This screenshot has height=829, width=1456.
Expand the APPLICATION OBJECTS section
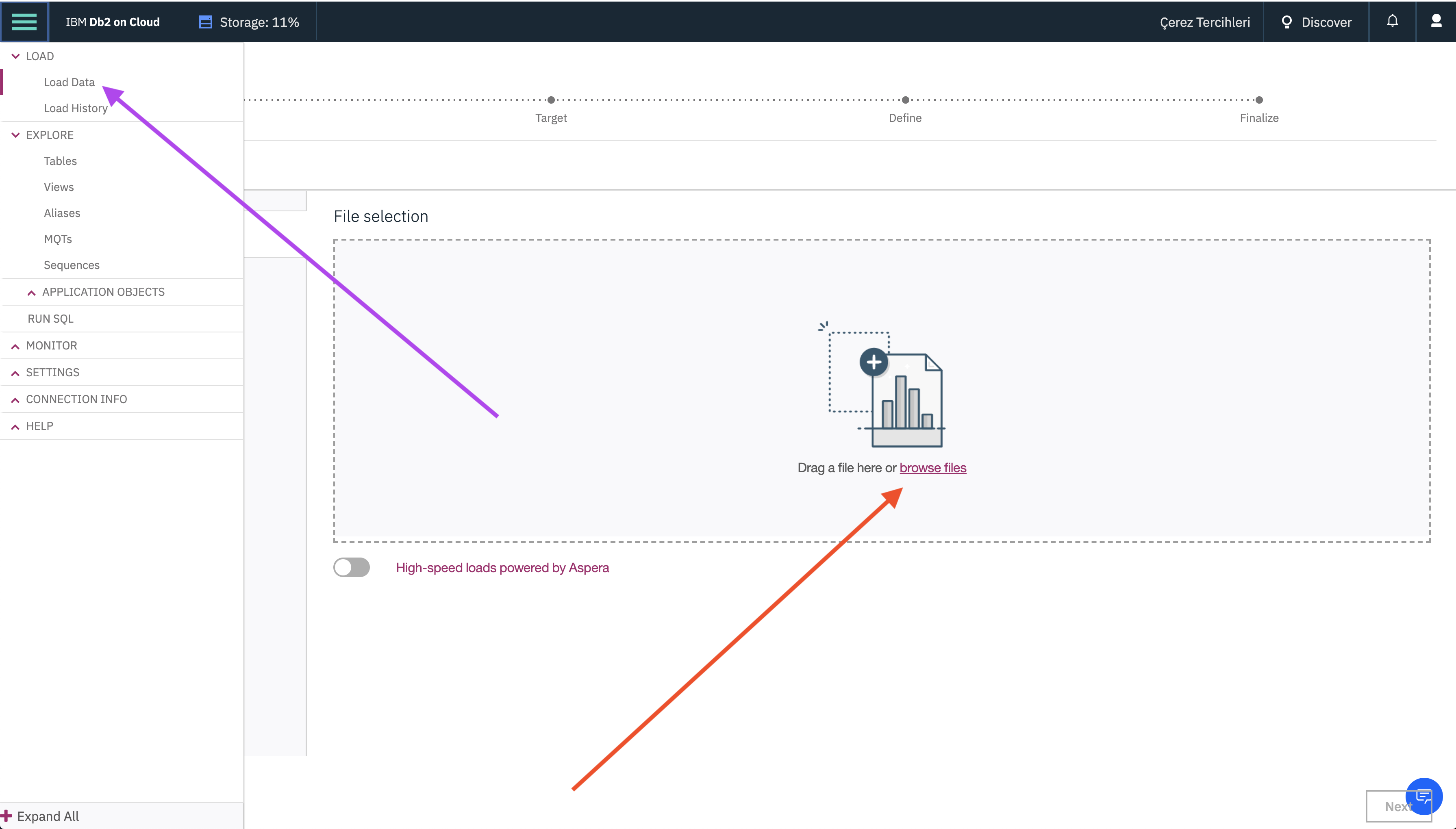31,292
